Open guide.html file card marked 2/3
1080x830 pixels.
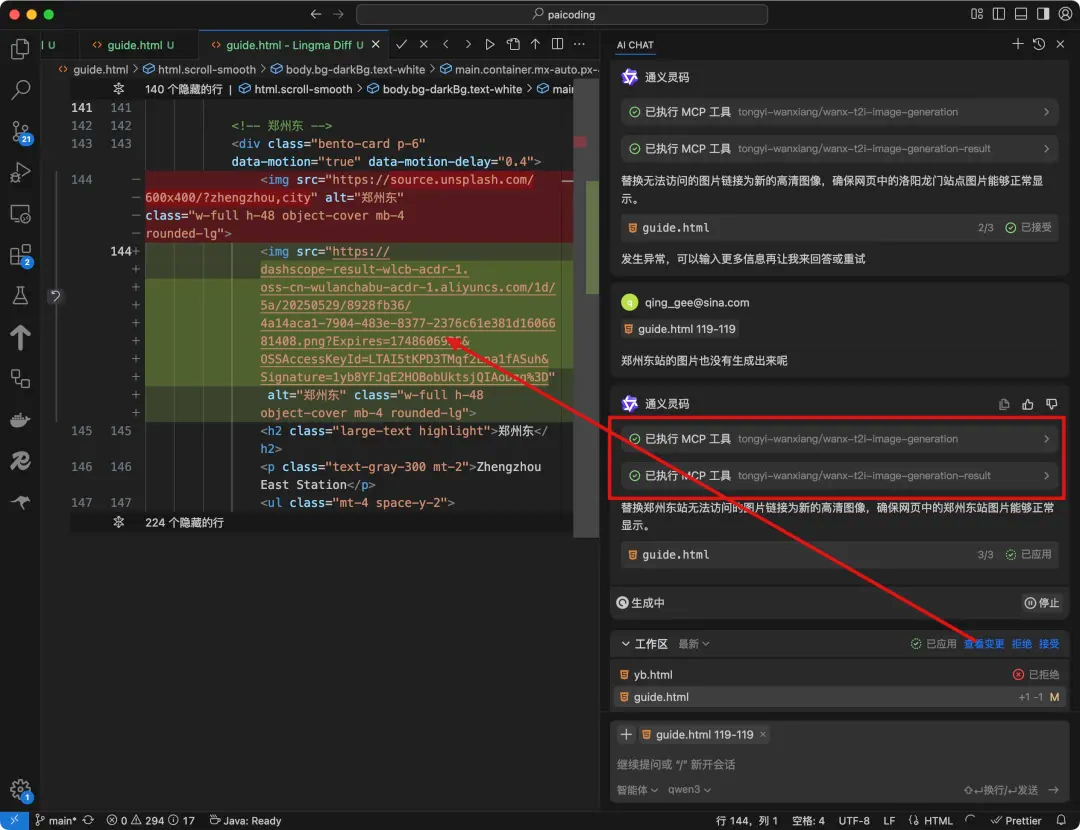pos(839,228)
